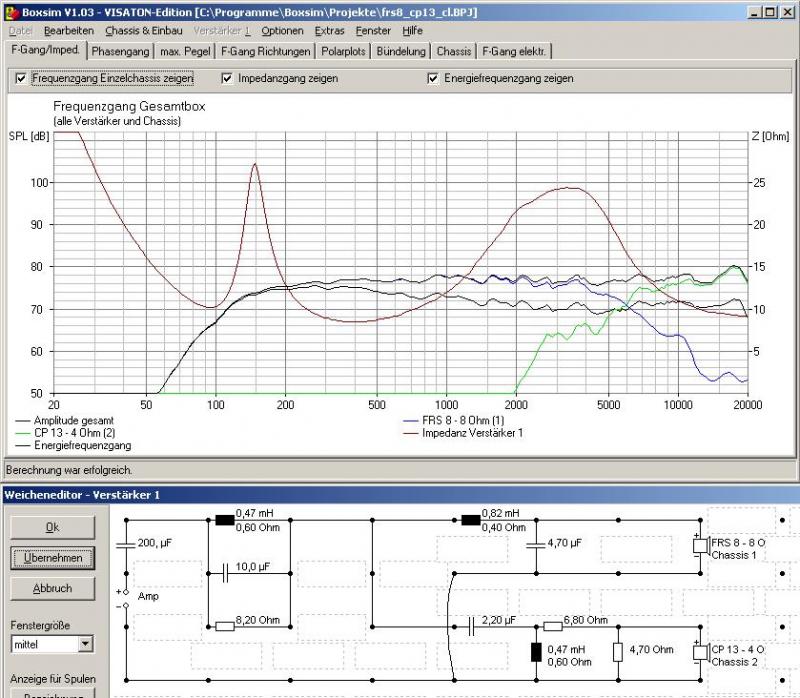Screen dimensions: 800x698
Task: Select the 4,70 Ohm resistor component
Action: tap(619, 652)
